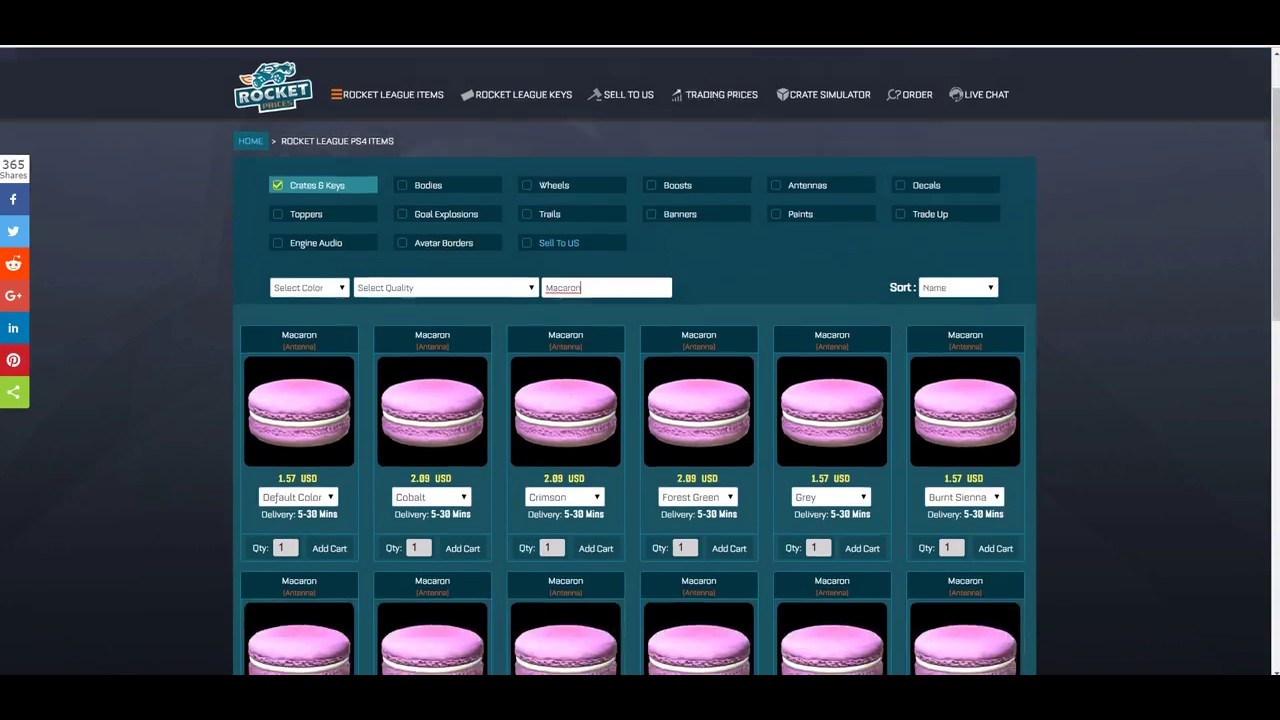
Task: Add Default Color Macaron to cart
Action: click(x=329, y=548)
